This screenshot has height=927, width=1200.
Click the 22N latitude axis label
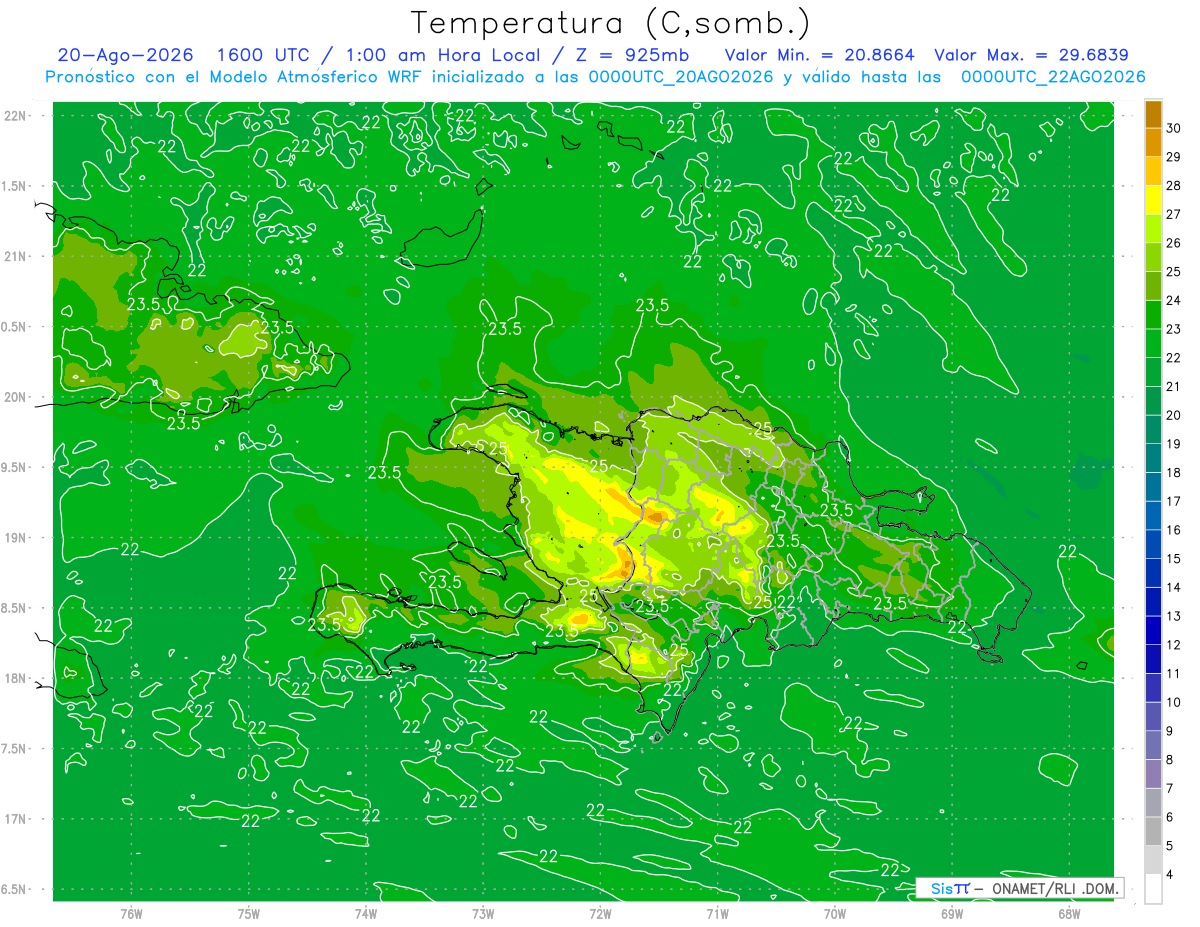(x=15, y=115)
